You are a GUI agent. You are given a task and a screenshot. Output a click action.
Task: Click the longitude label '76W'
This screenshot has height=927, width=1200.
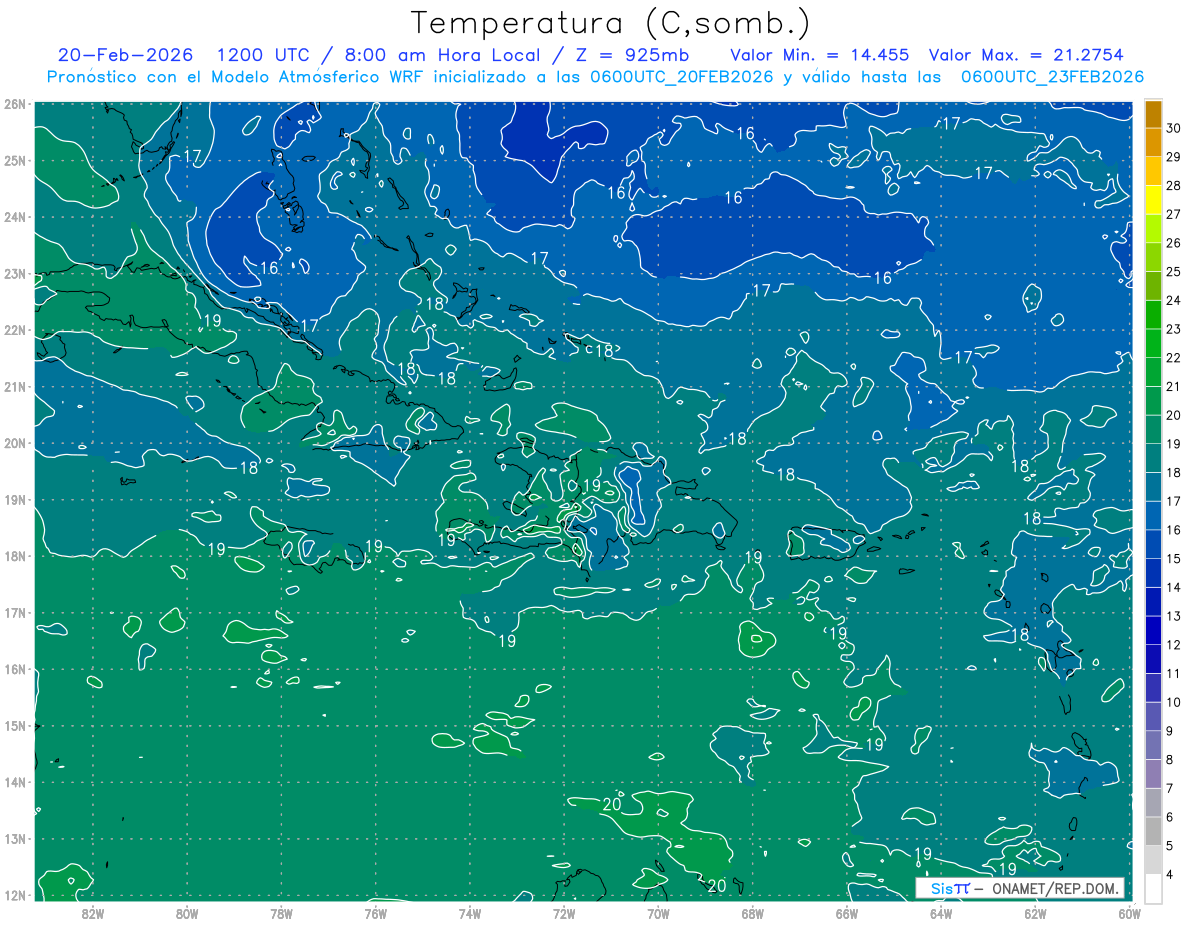coord(375,914)
